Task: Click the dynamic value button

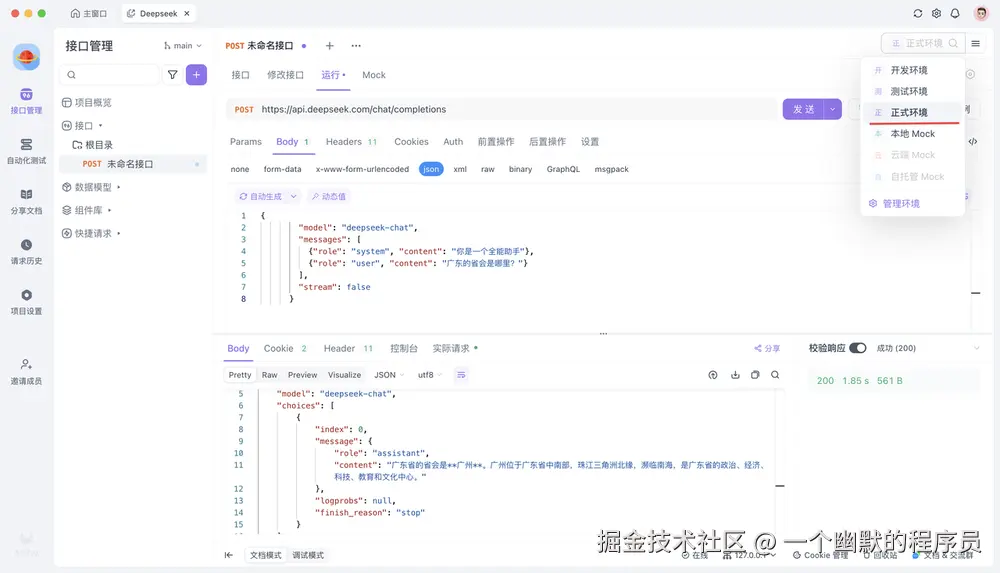Action: tap(328, 197)
